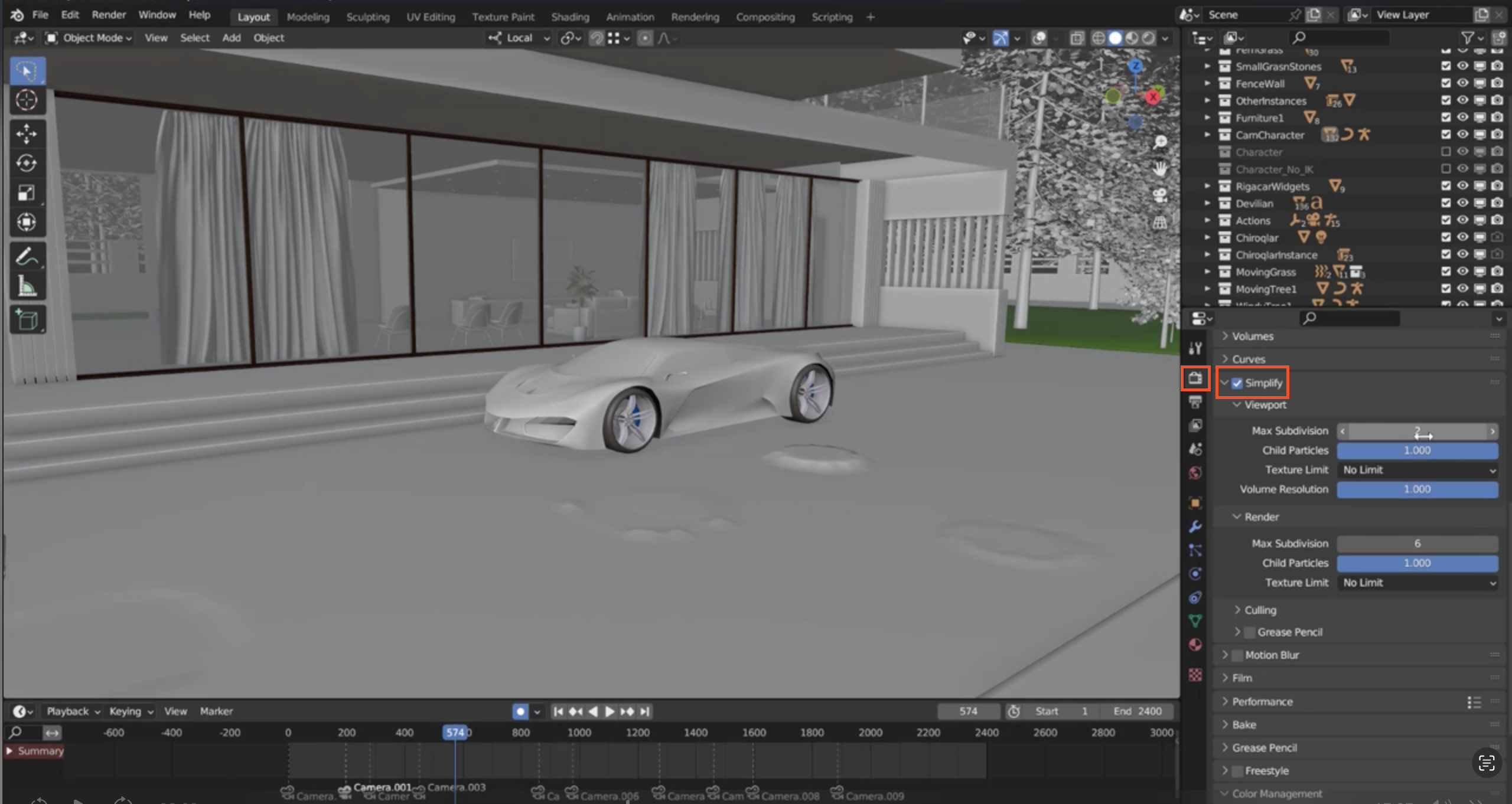Select the Scale tool
The image size is (1512, 804).
click(x=26, y=193)
